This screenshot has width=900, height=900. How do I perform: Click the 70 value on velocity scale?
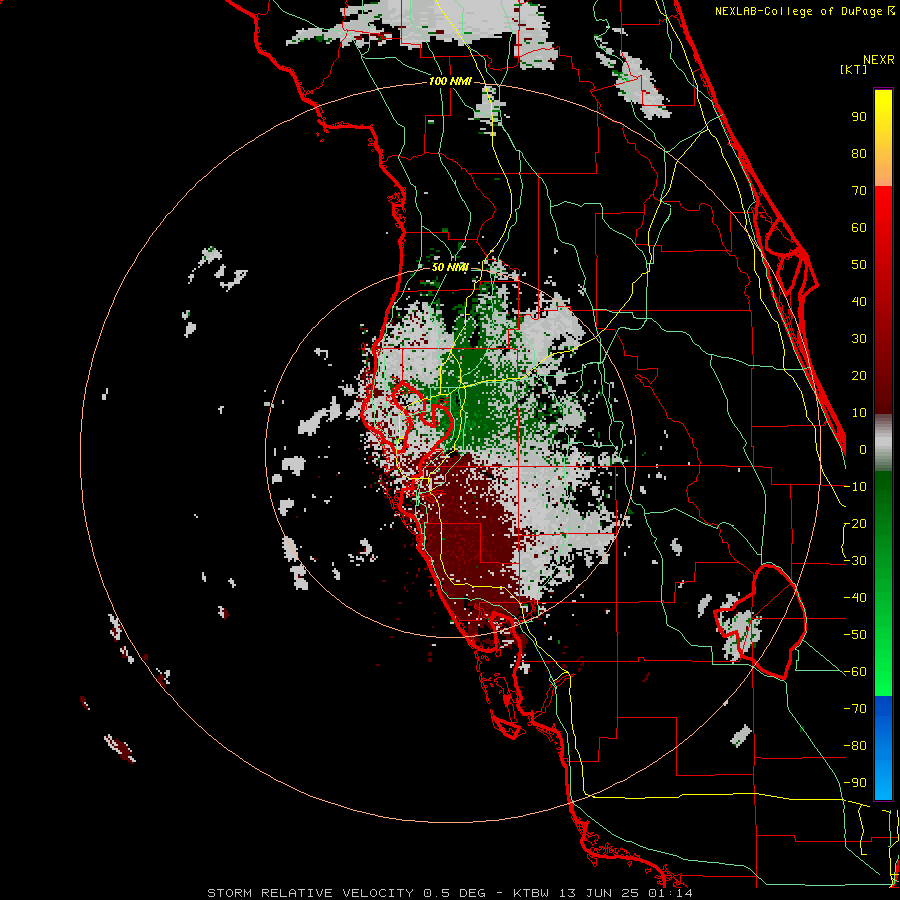859,191
